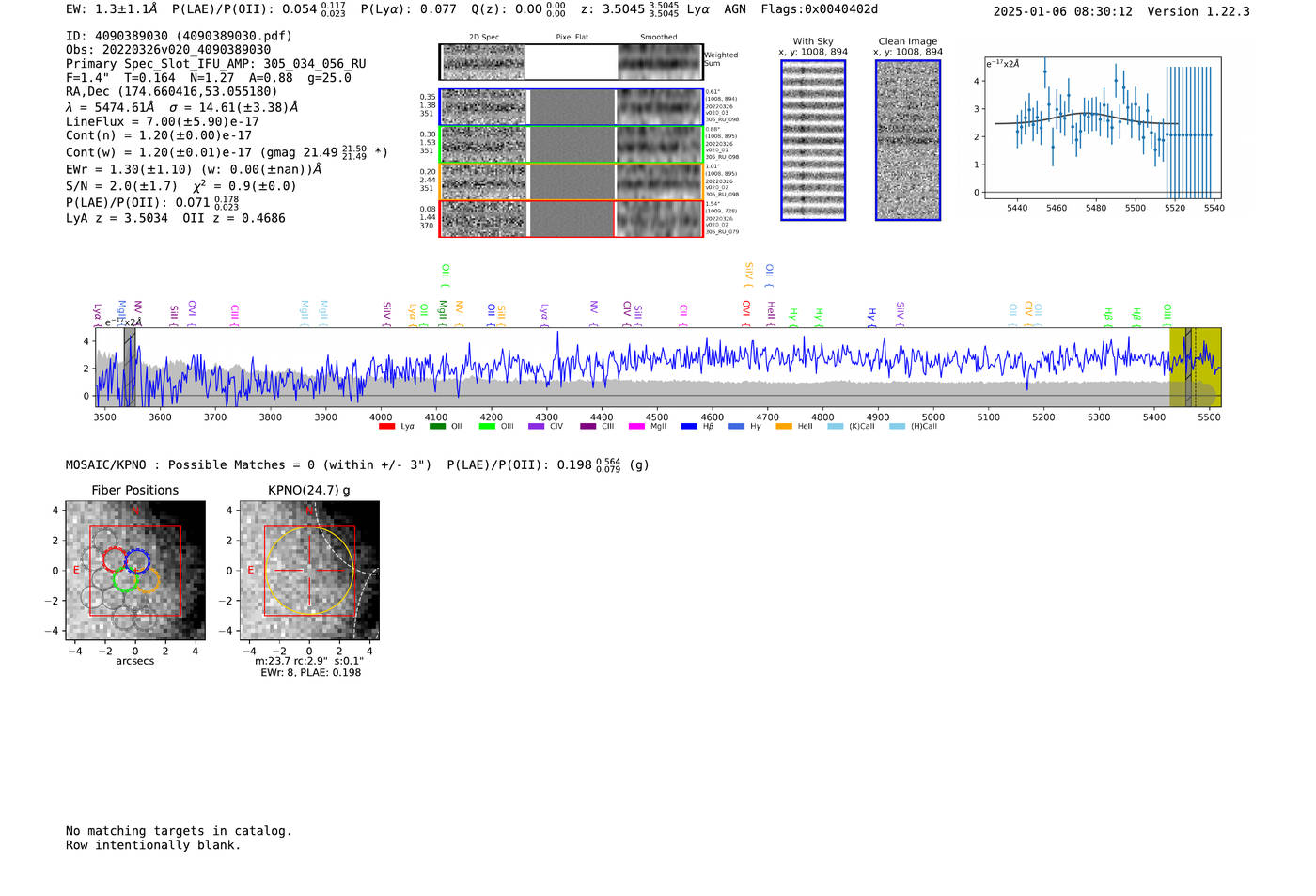
Task: Click the gray hatched band near 3540
Action: 130,367
